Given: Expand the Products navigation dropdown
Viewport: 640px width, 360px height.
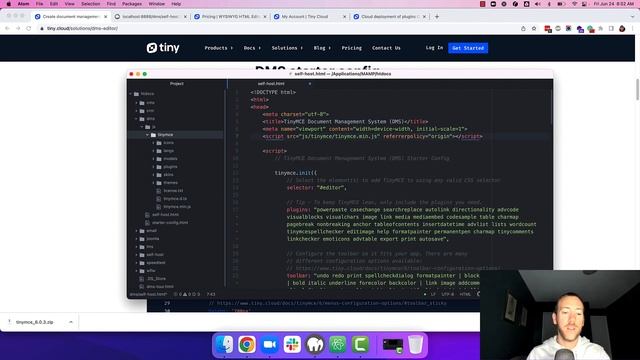Looking at the screenshot, I should pyautogui.click(x=218, y=48).
